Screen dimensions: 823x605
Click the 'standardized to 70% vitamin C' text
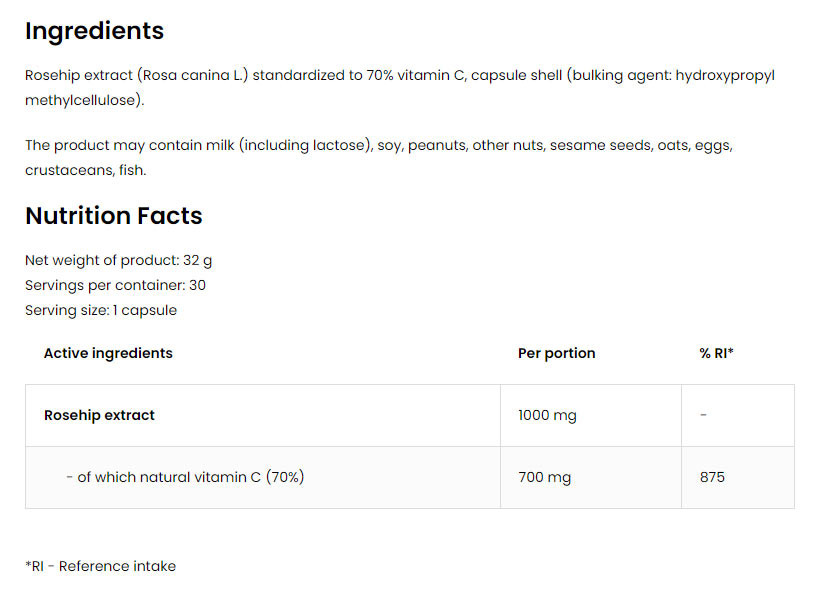click(x=358, y=76)
